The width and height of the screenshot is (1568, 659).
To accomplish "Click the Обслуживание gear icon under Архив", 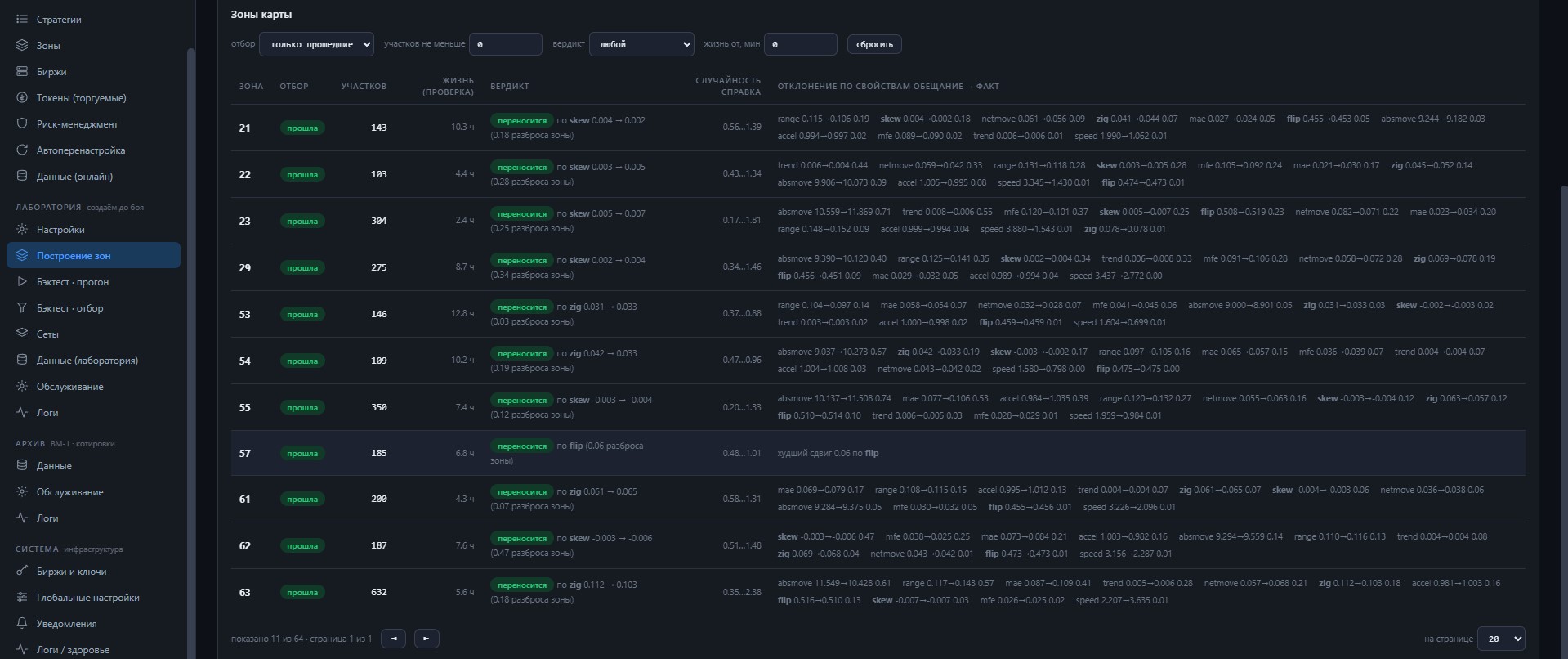I will click(x=22, y=491).
